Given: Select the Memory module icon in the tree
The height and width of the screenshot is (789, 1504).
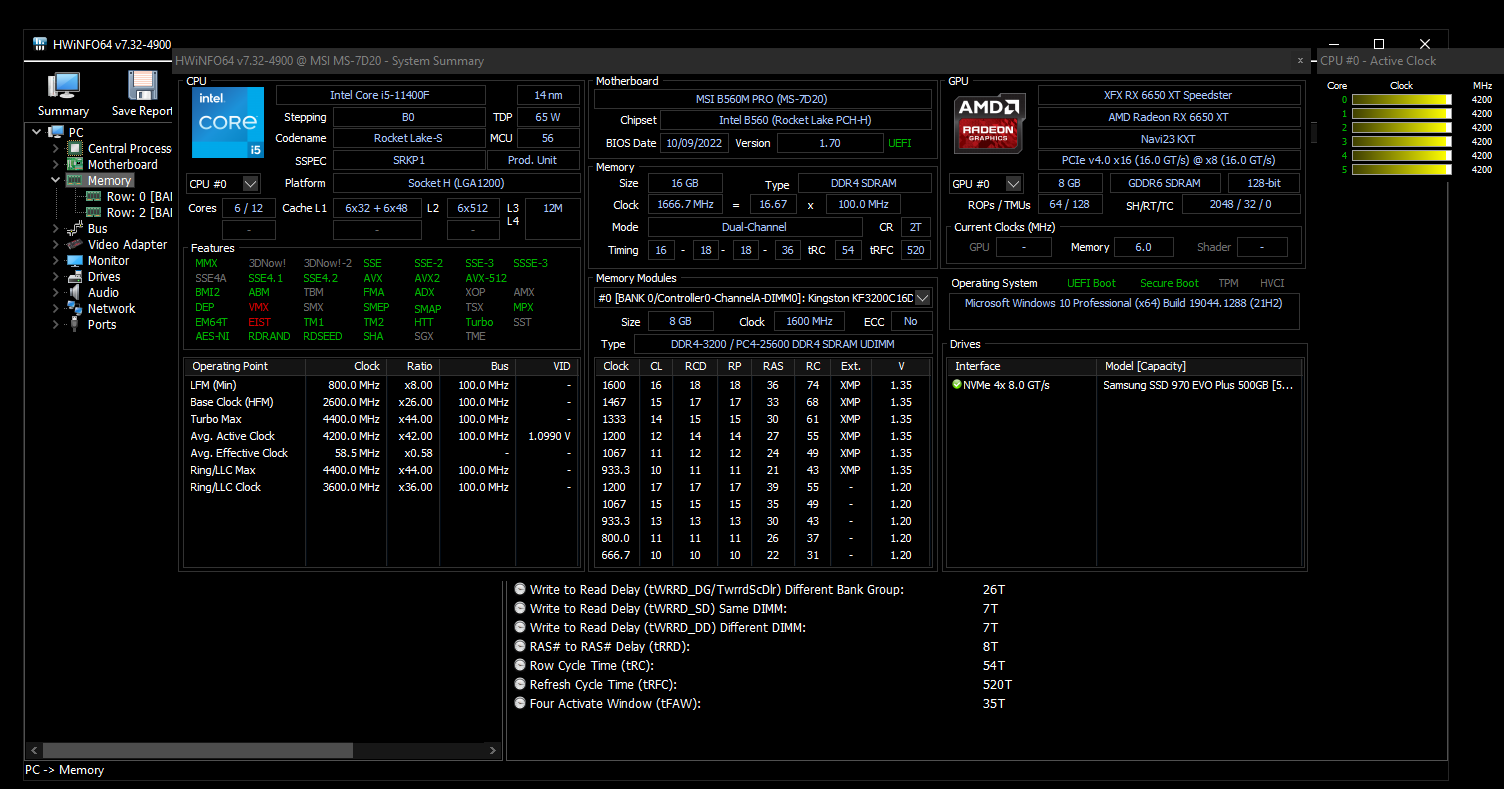Looking at the screenshot, I should coord(75,180).
